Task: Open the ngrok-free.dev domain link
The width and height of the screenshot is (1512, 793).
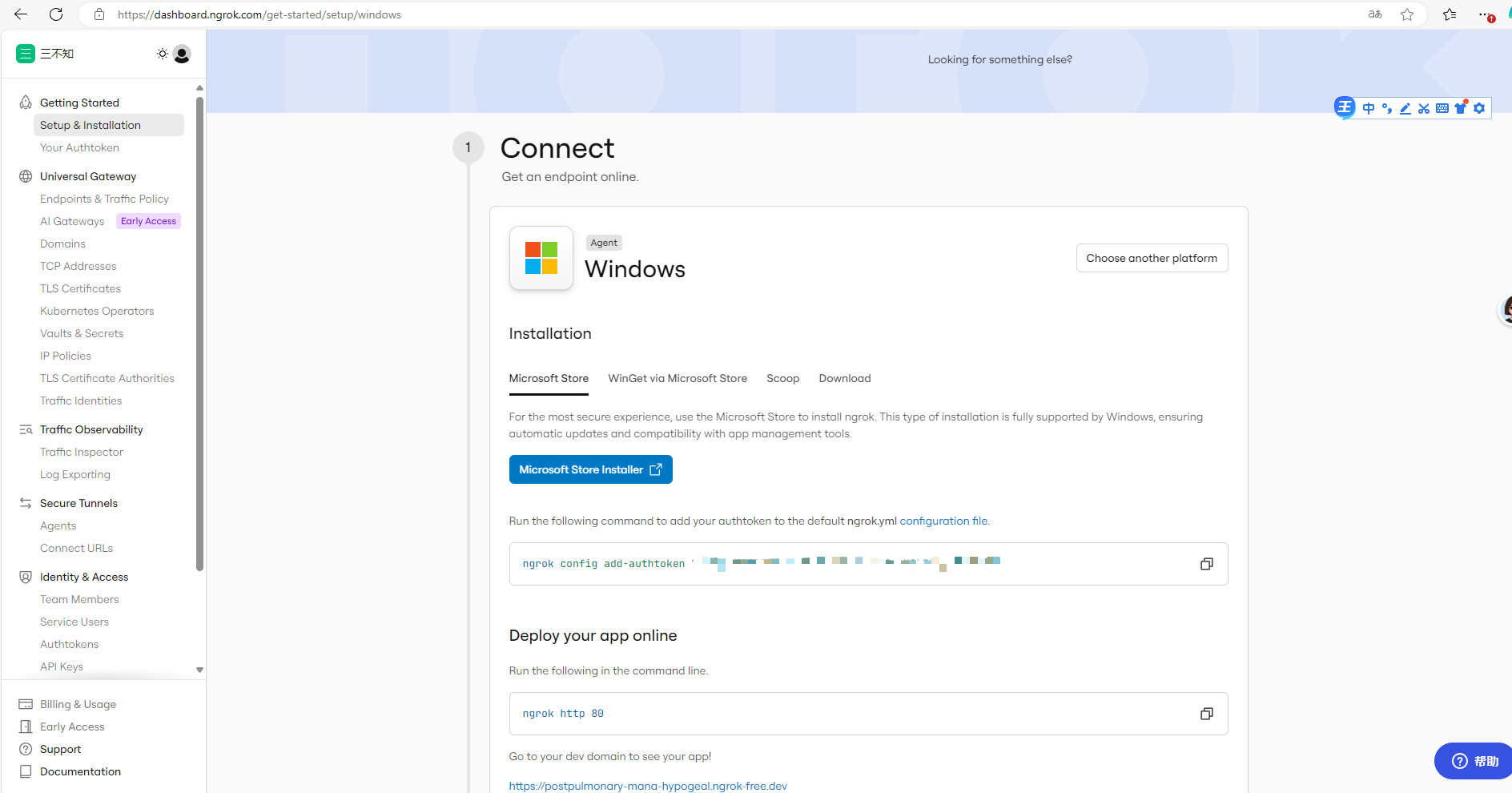Action: click(648, 786)
